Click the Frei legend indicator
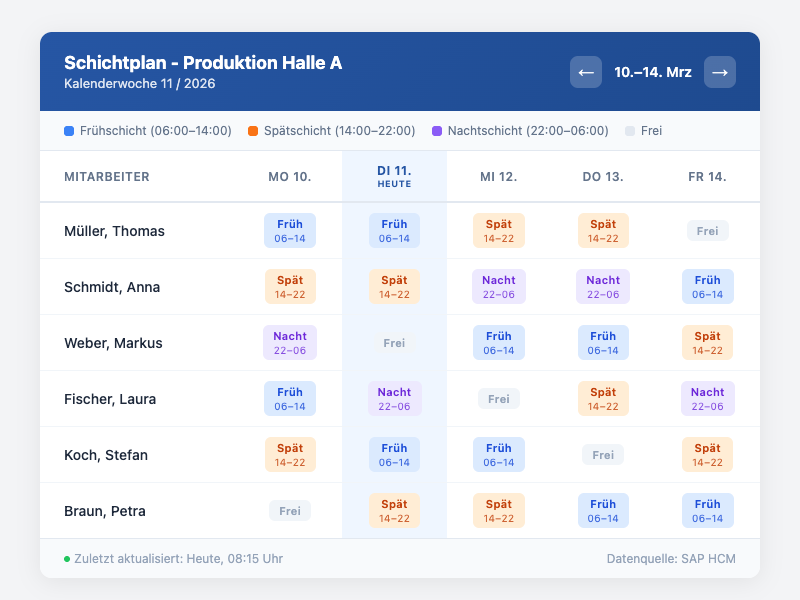The image size is (800, 600). [x=630, y=130]
